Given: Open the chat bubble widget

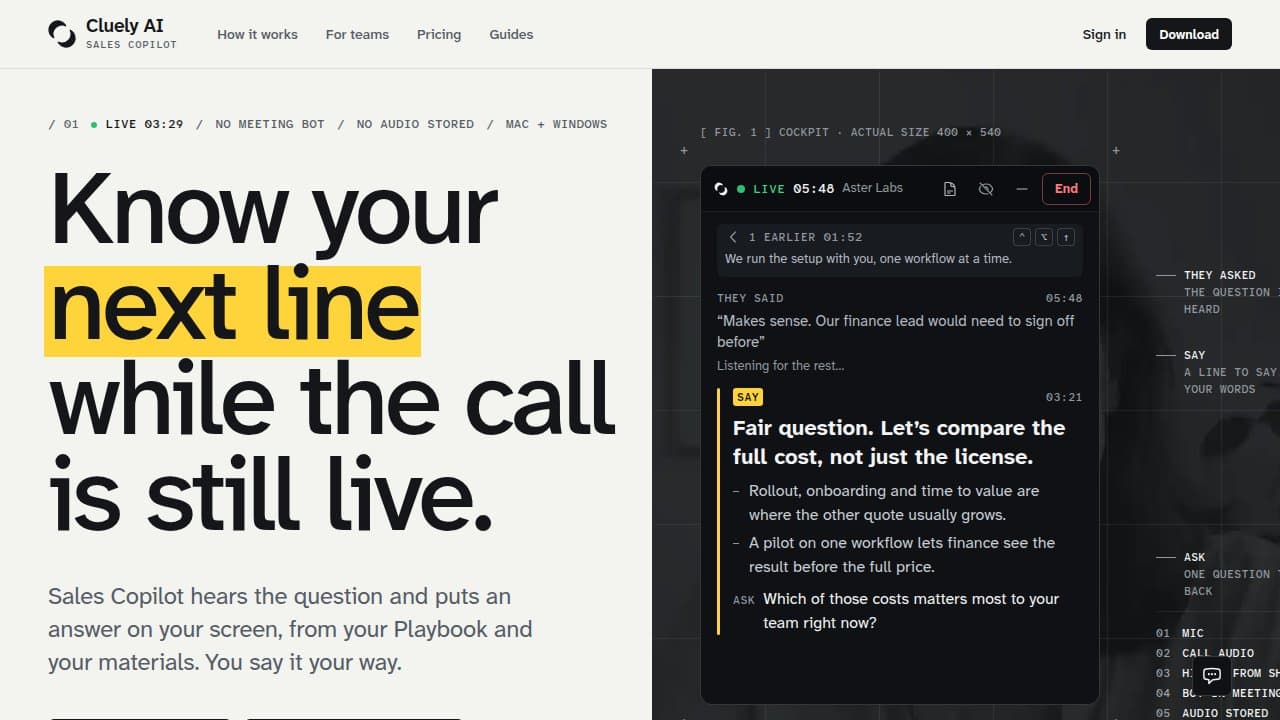Looking at the screenshot, I should [x=1212, y=675].
